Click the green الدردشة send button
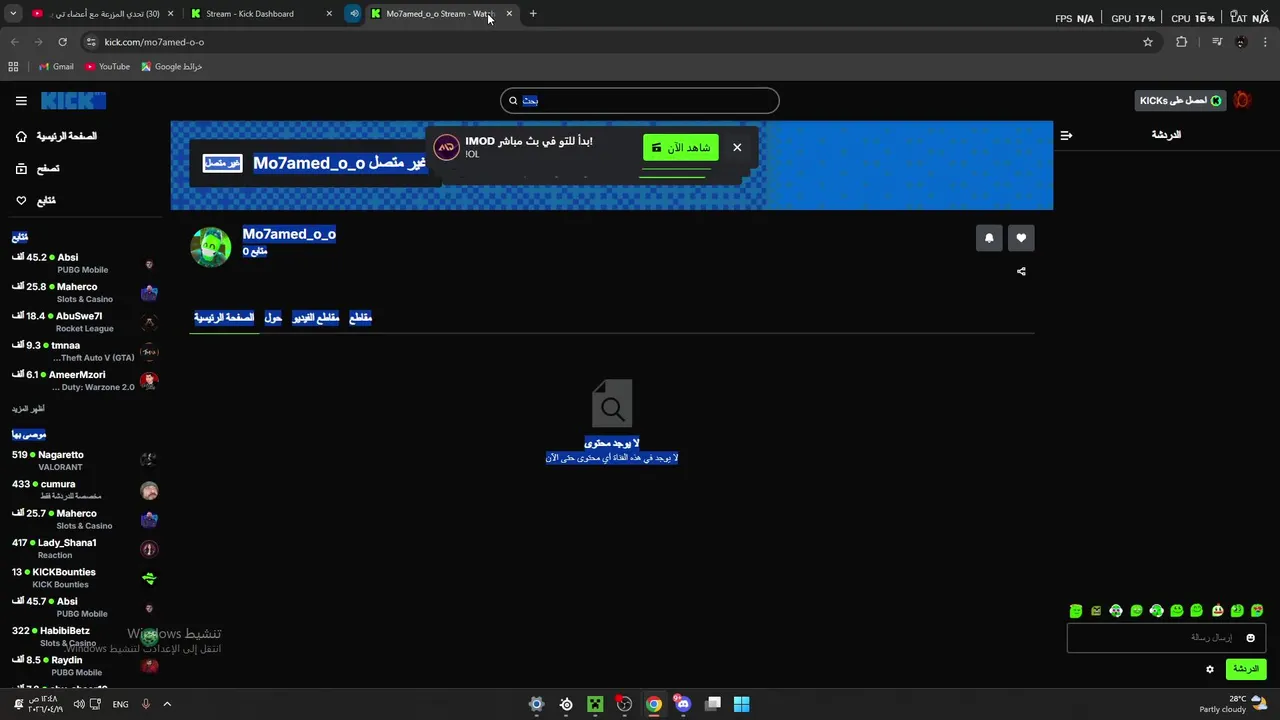This screenshot has height=720, width=1280. pos(1245,669)
